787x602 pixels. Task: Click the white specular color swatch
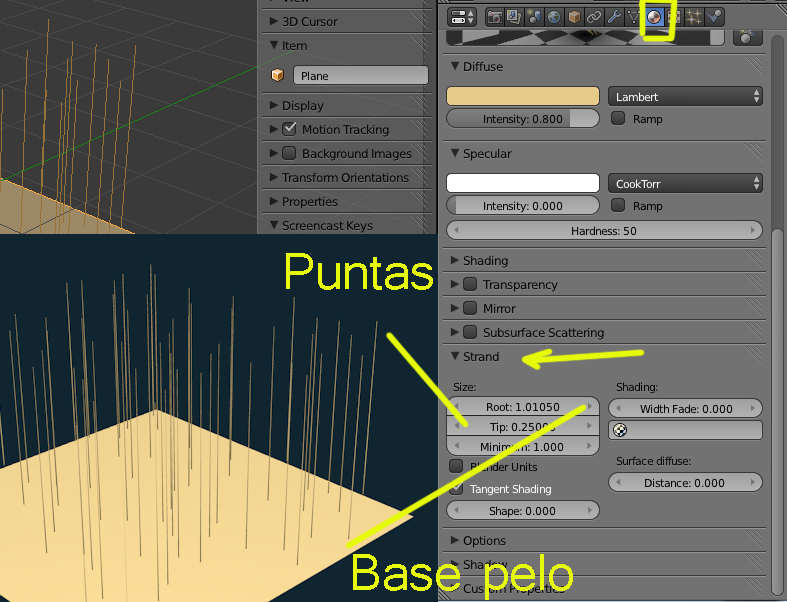522,183
